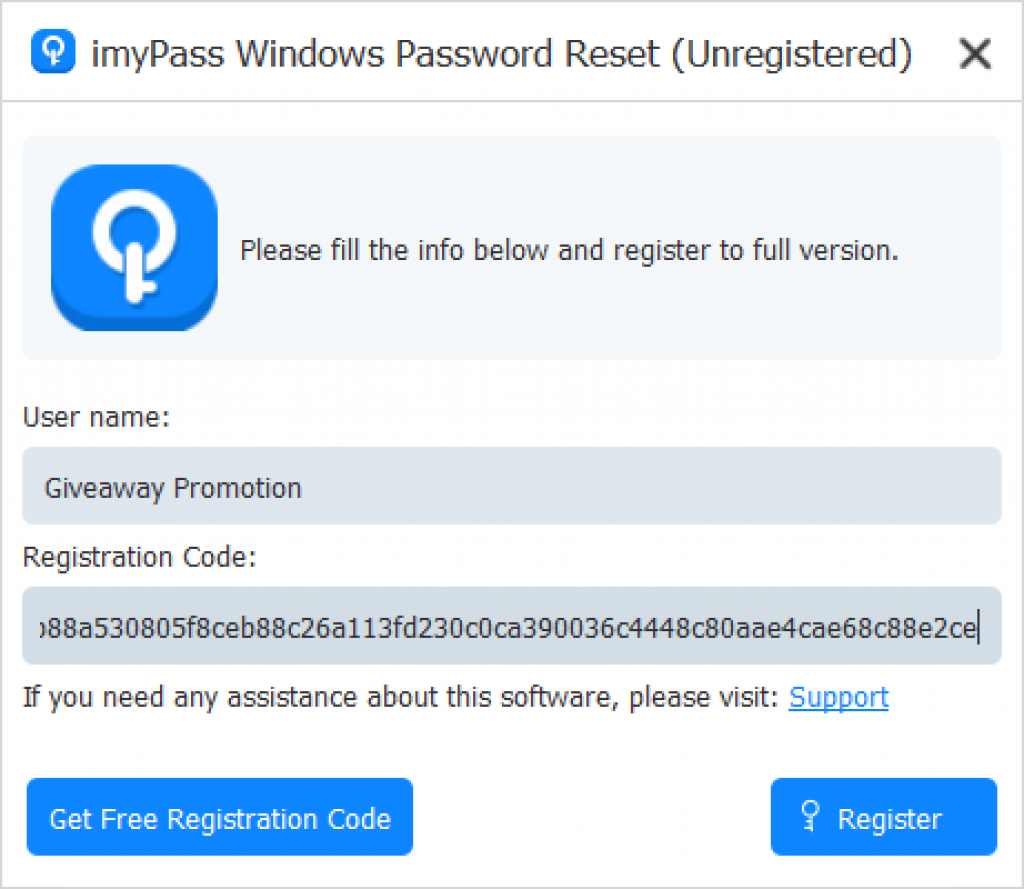Place cursor at end of registration code text

(x=978, y=627)
